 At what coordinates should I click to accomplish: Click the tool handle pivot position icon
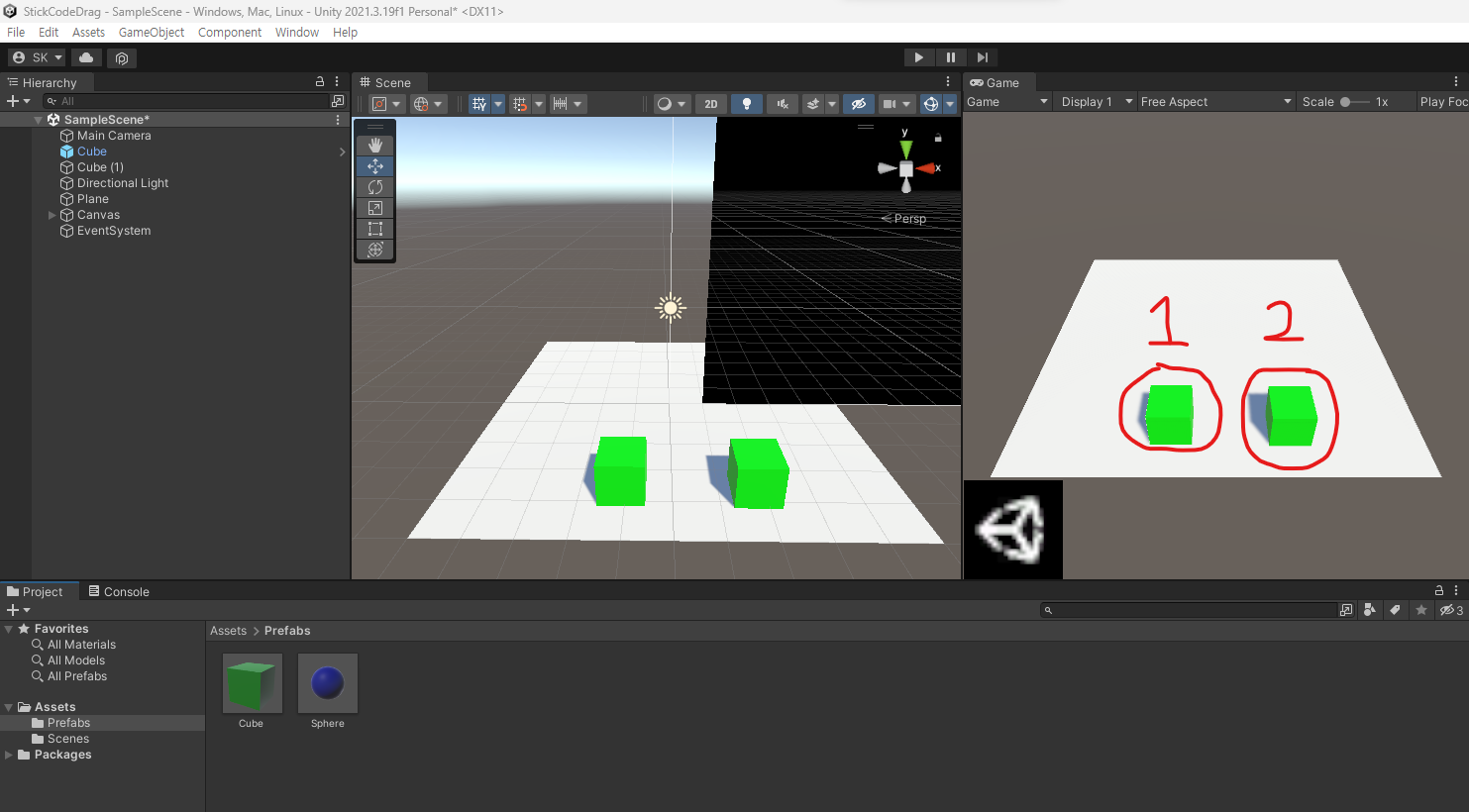379,104
